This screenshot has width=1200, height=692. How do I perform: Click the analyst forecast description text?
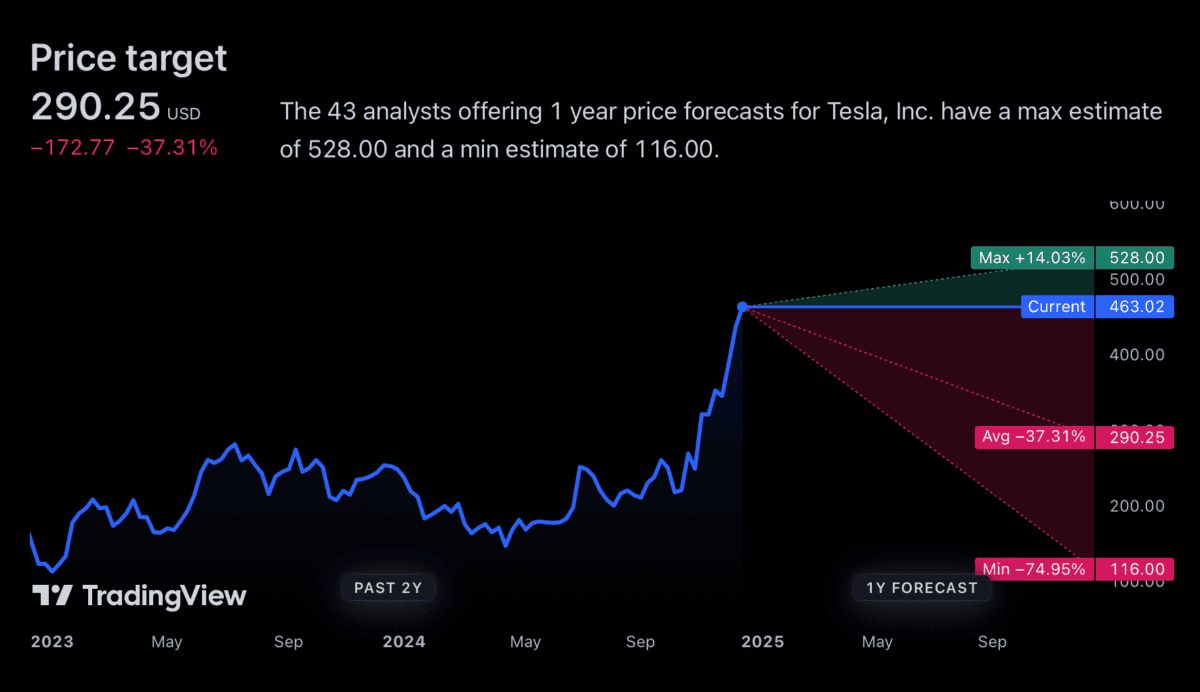[720, 130]
